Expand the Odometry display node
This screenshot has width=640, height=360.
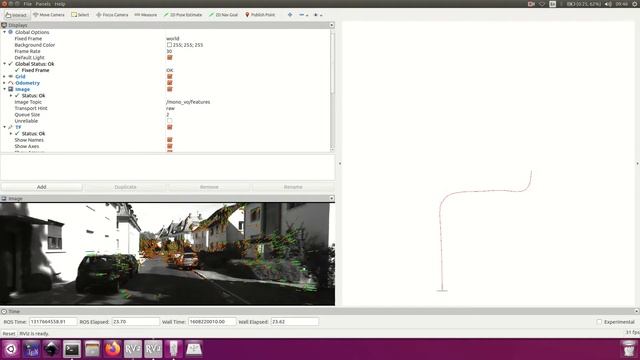pos(4,83)
